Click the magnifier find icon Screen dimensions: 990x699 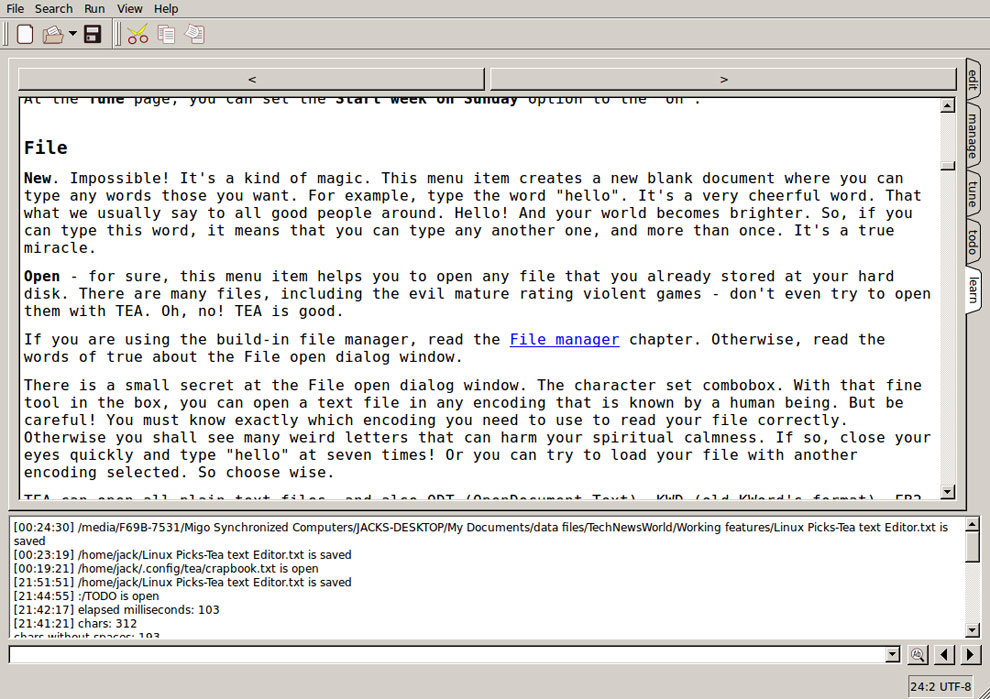coord(917,655)
